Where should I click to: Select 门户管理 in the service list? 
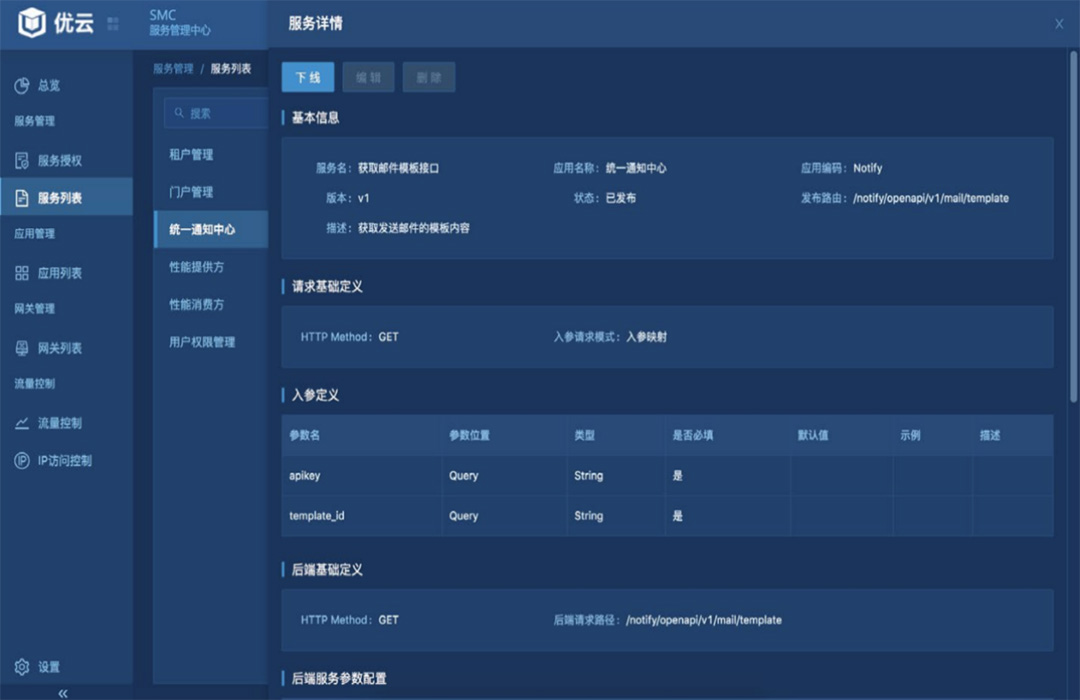coord(191,192)
